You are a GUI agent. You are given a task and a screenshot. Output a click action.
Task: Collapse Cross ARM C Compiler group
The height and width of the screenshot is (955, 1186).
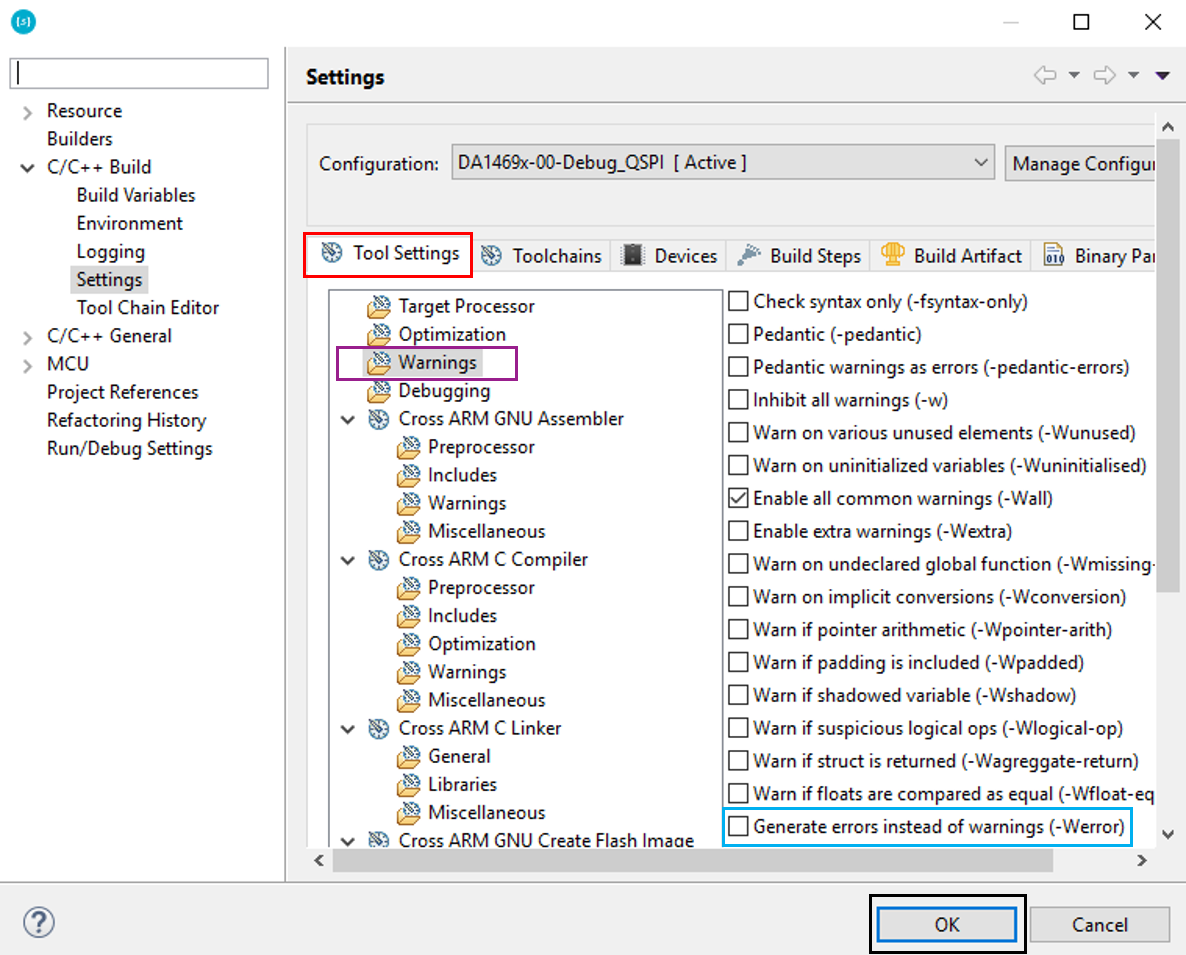coord(348,560)
